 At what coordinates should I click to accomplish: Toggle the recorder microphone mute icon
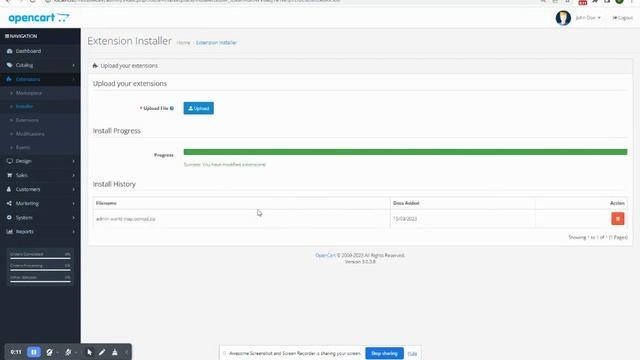pos(68,352)
